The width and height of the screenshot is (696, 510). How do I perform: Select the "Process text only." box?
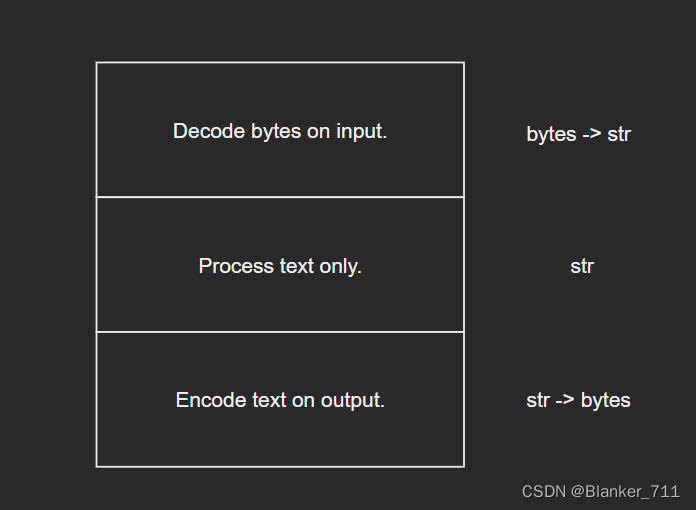click(x=280, y=265)
